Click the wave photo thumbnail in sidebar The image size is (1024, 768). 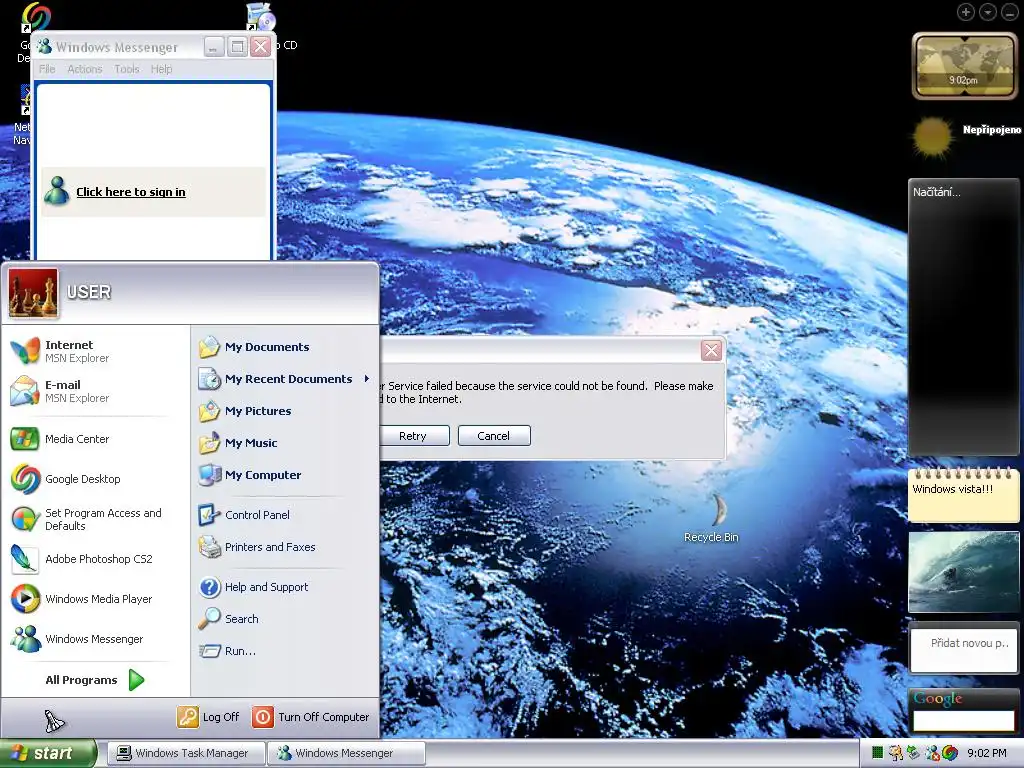tap(964, 572)
